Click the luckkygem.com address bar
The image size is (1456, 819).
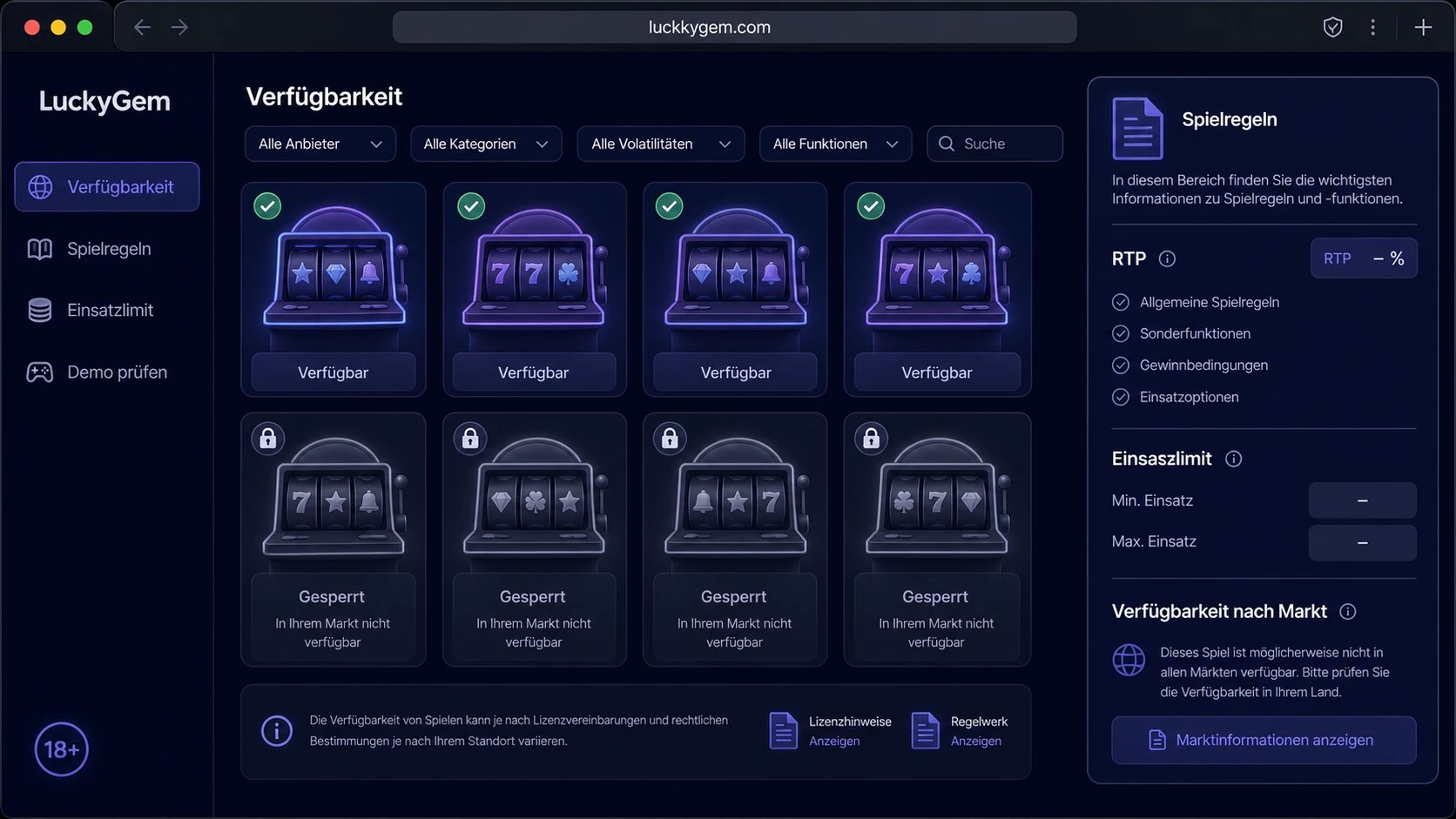[x=734, y=27]
